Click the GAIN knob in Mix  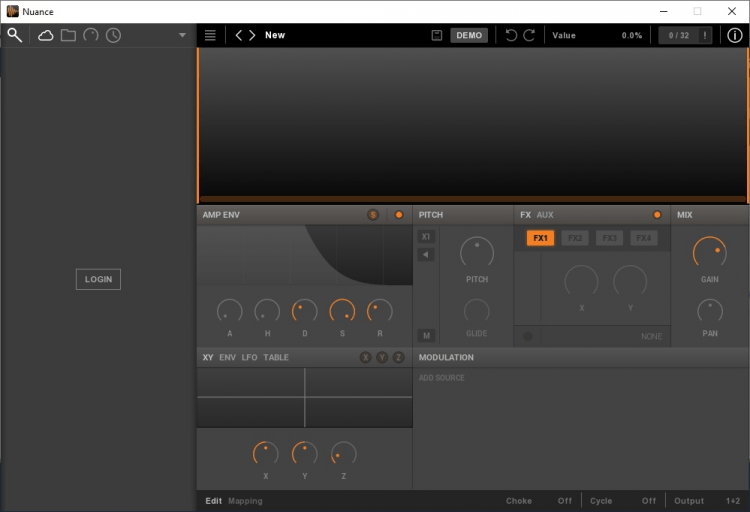709,253
